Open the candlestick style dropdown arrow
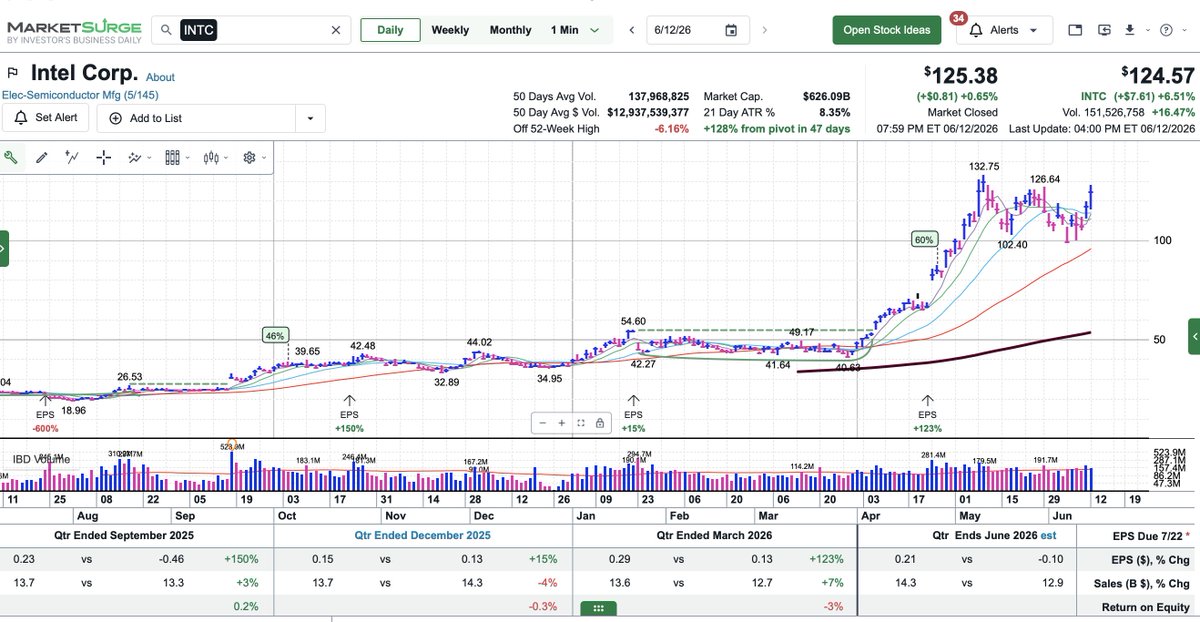Image resolution: width=1200 pixels, height=622 pixels. (x=227, y=158)
